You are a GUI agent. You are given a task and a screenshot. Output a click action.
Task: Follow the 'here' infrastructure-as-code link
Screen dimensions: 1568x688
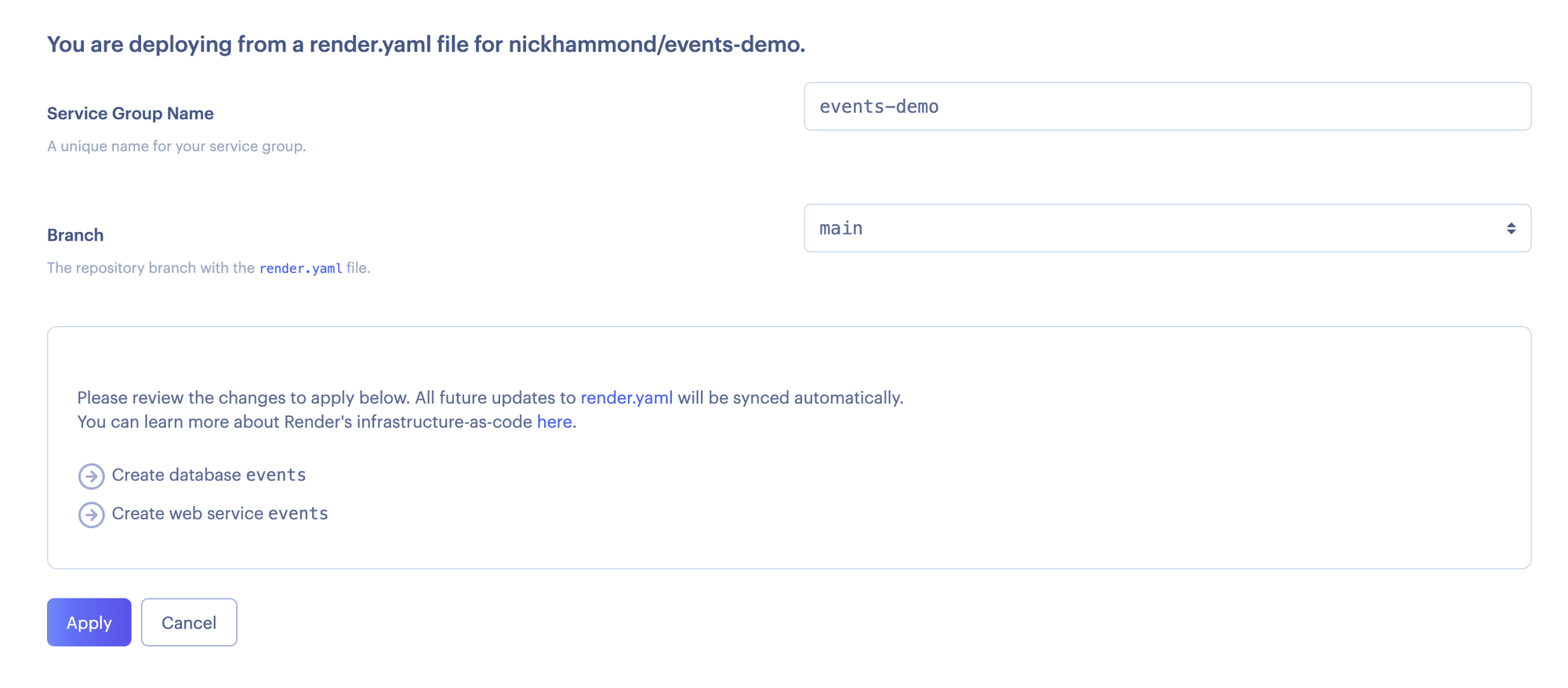tap(554, 422)
